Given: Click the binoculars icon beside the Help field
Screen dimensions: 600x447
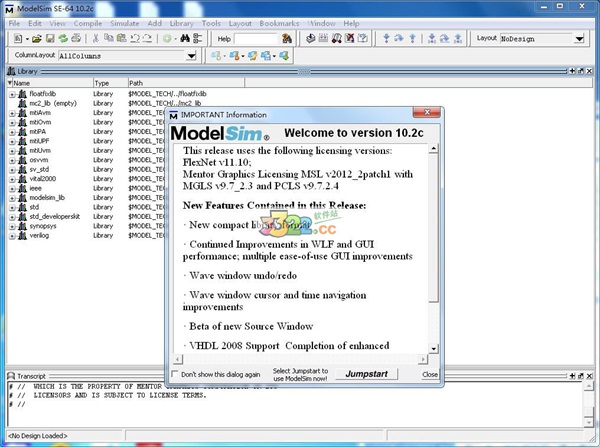Looking at the screenshot, I should [287, 38].
